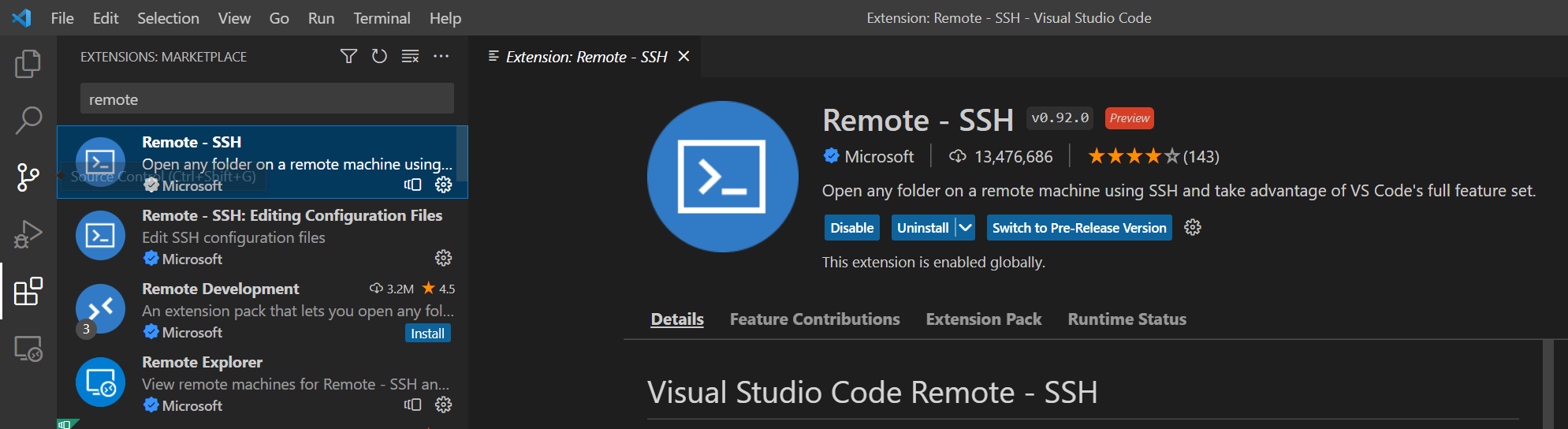Click the Remote Development 3.2M download count

392,288
